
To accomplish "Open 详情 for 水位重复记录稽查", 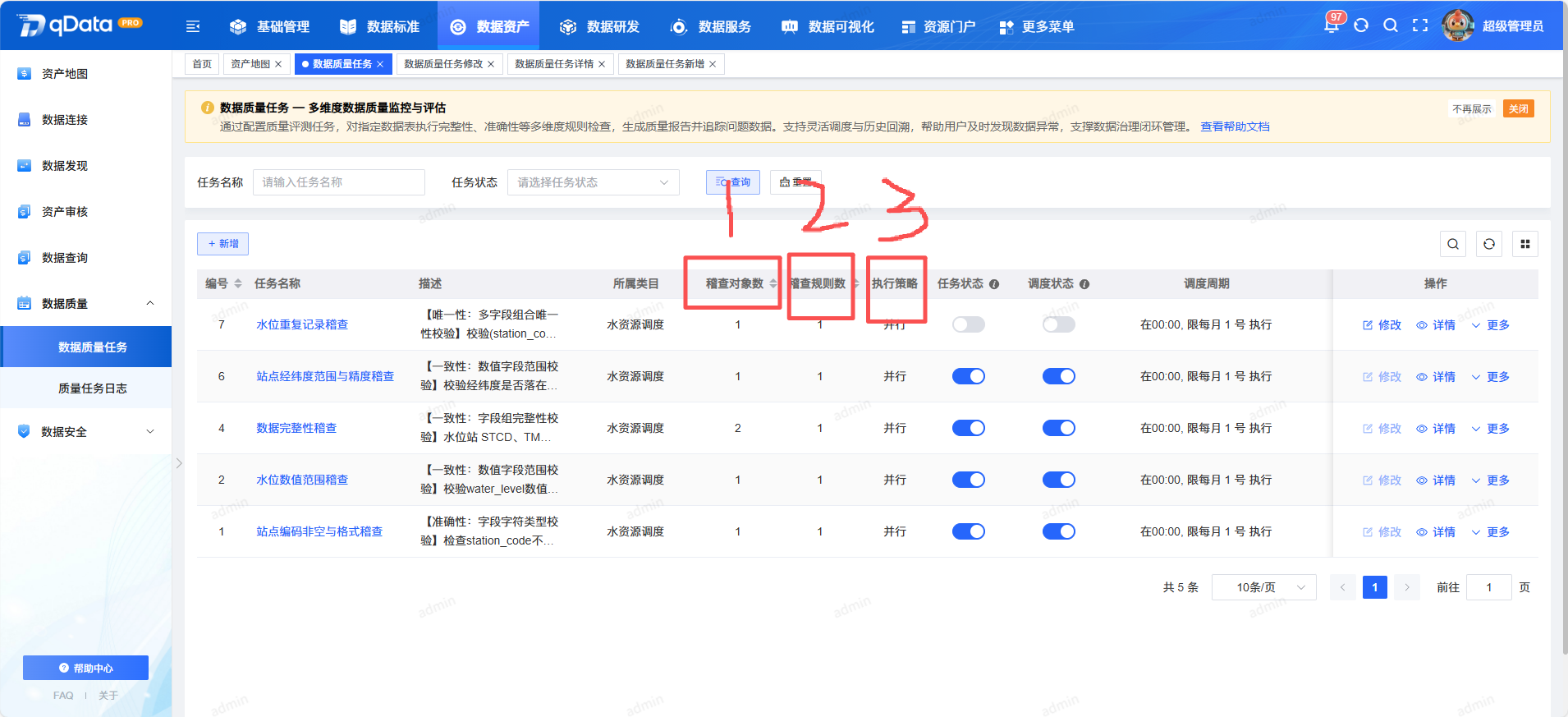I will (x=1436, y=325).
